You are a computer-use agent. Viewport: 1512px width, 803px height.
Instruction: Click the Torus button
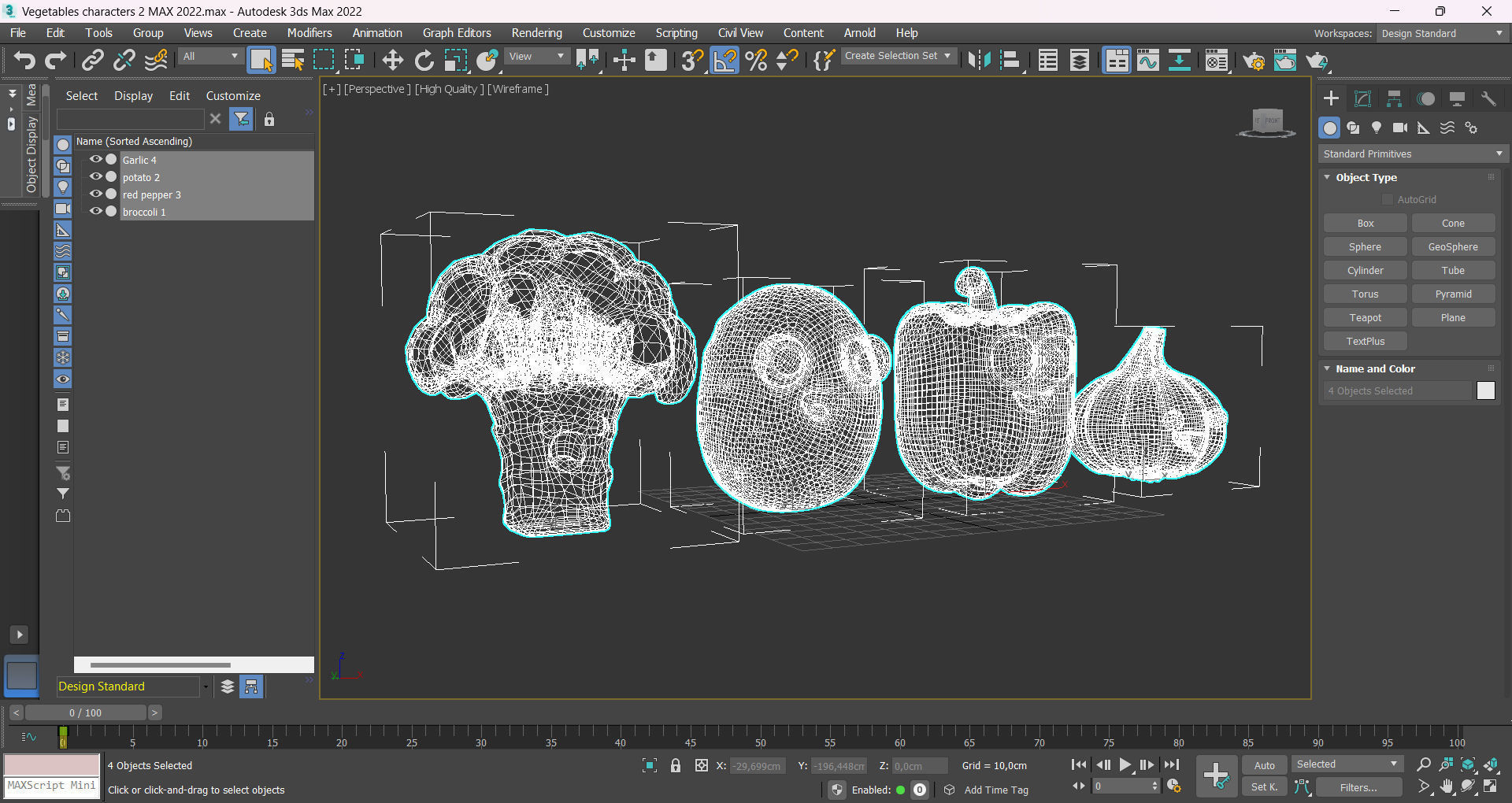tap(1366, 294)
